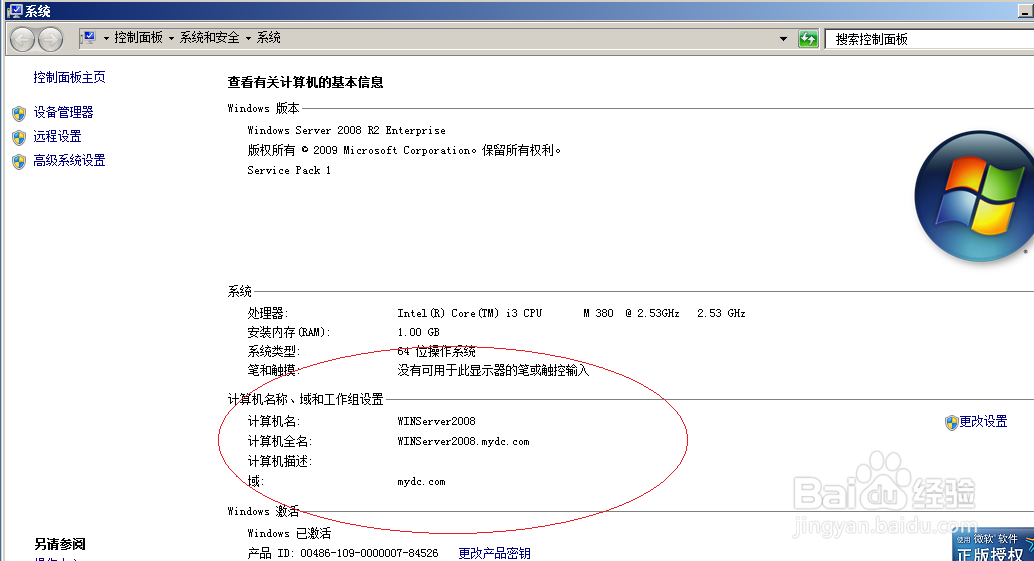Select the computer name WINServer2008
The image size is (1034, 561).
(x=437, y=421)
